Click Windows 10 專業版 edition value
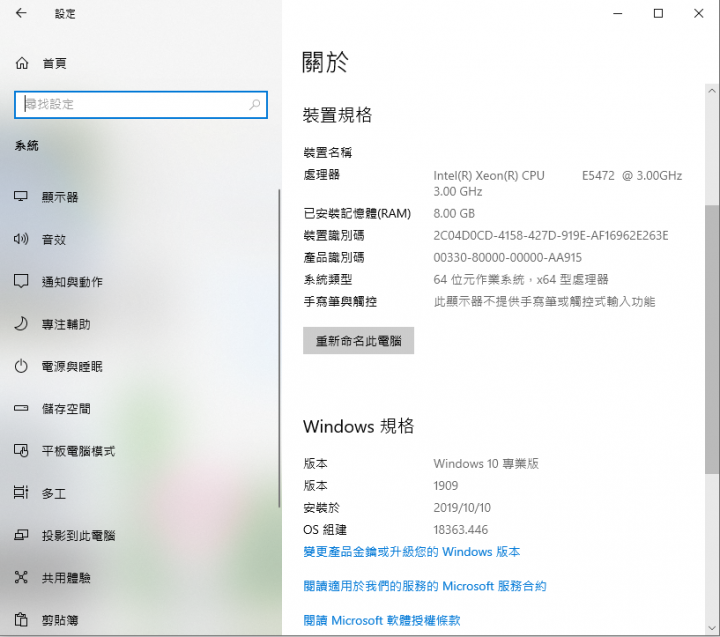The height and width of the screenshot is (637, 720). (x=486, y=463)
